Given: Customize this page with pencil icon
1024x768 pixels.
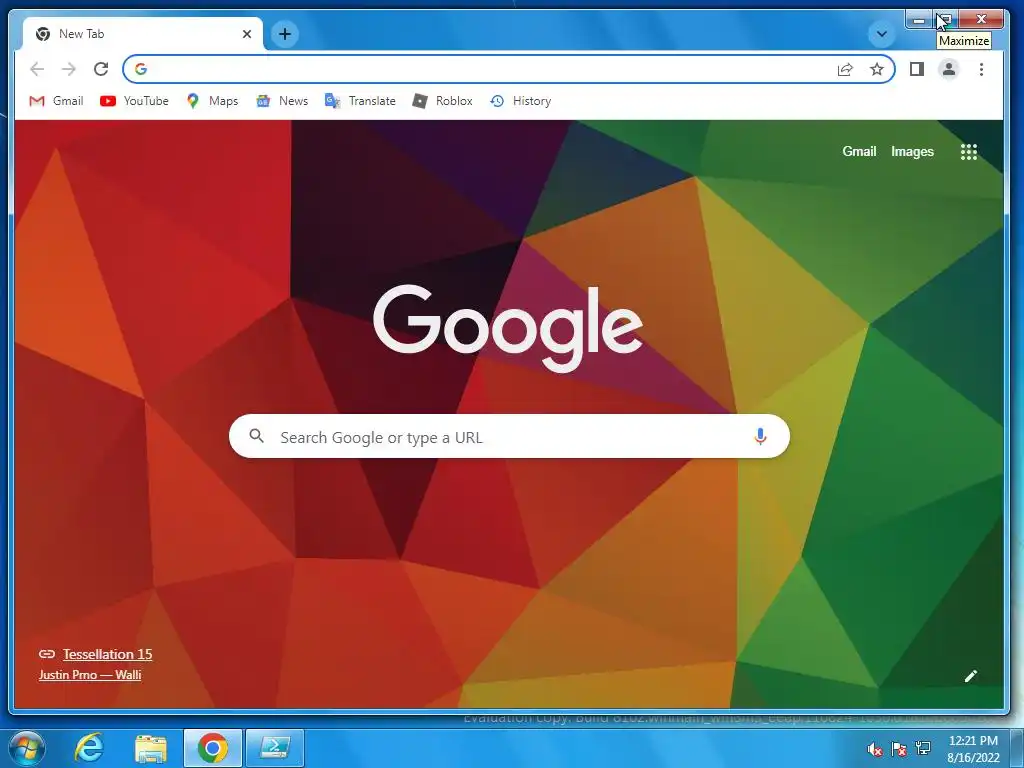Looking at the screenshot, I should click(x=970, y=676).
